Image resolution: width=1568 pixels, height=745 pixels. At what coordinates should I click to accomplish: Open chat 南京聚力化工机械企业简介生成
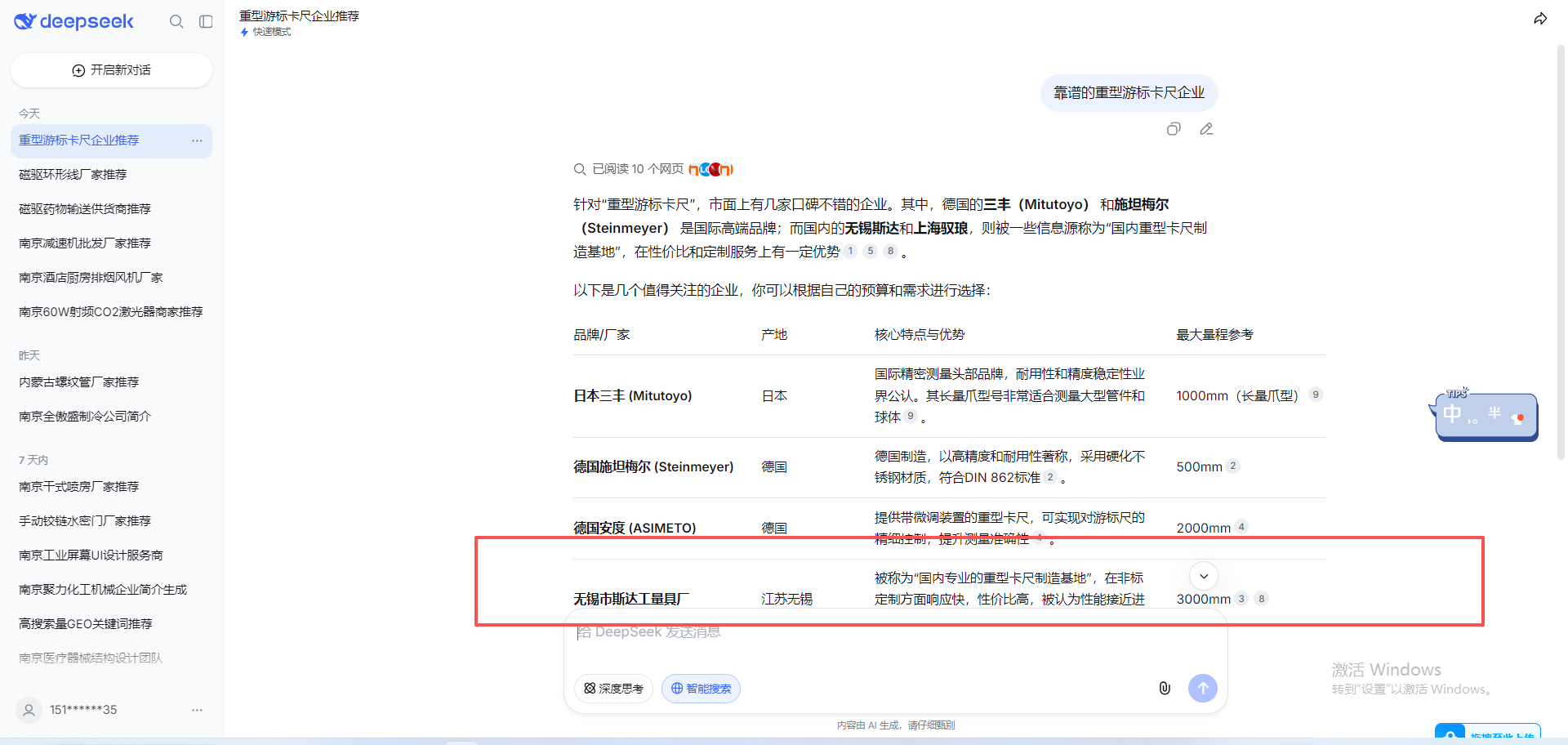tap(111, 590)
